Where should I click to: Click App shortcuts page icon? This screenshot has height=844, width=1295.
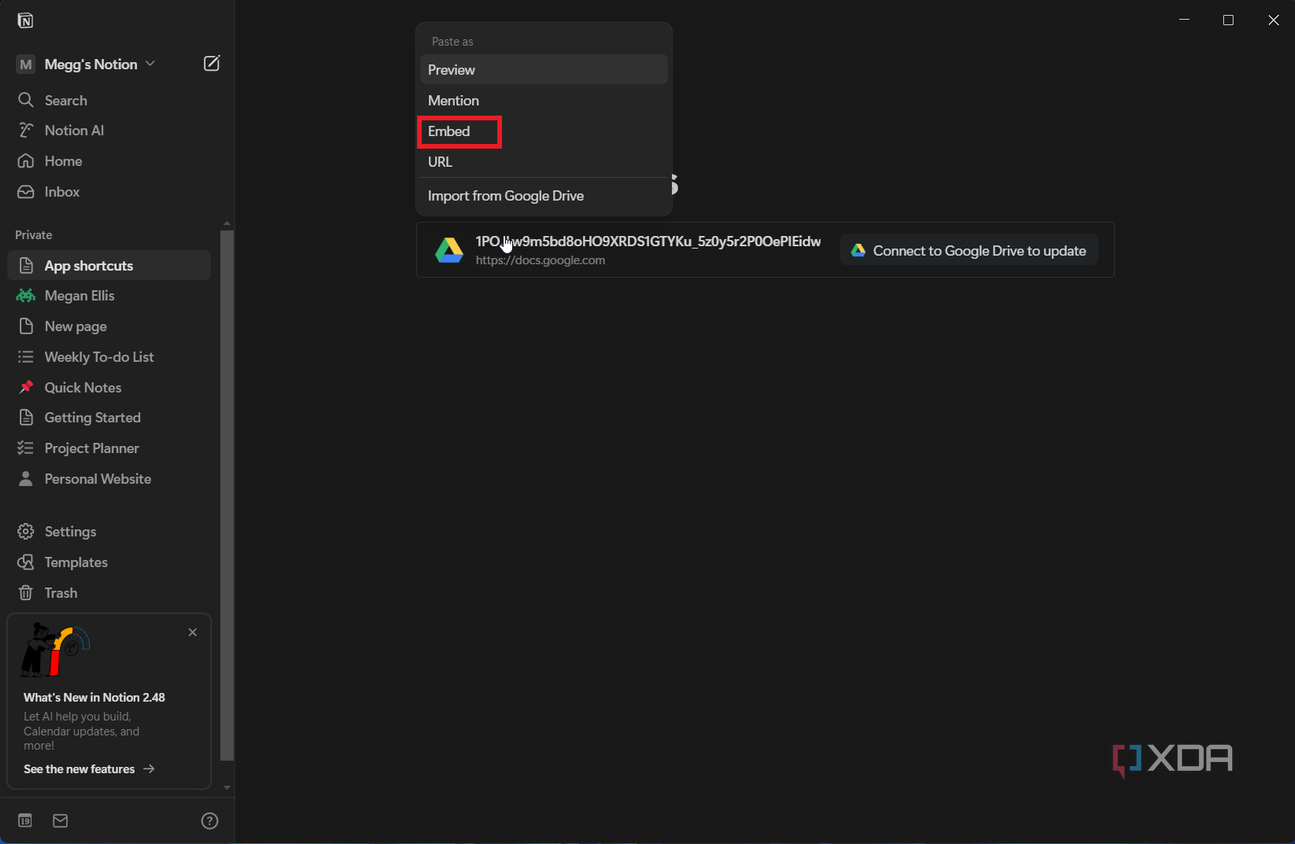point(26,266)
